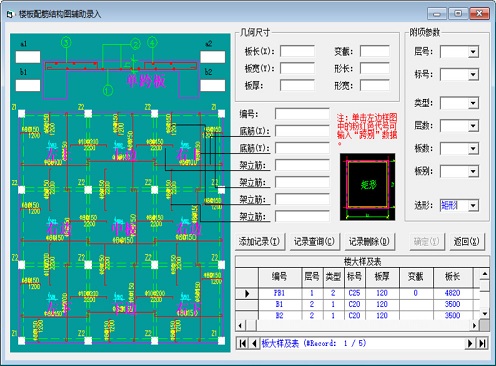The width and height of the screenshot is (496, 366).
Task: Jump to last record in navigator
Action: point(482,343)
